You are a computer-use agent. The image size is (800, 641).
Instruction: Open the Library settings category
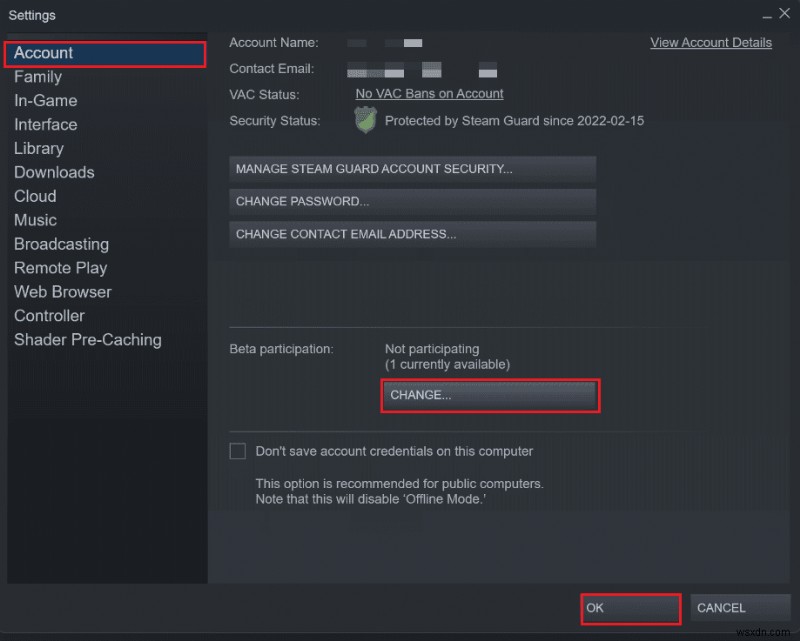(x=39, y=149)
